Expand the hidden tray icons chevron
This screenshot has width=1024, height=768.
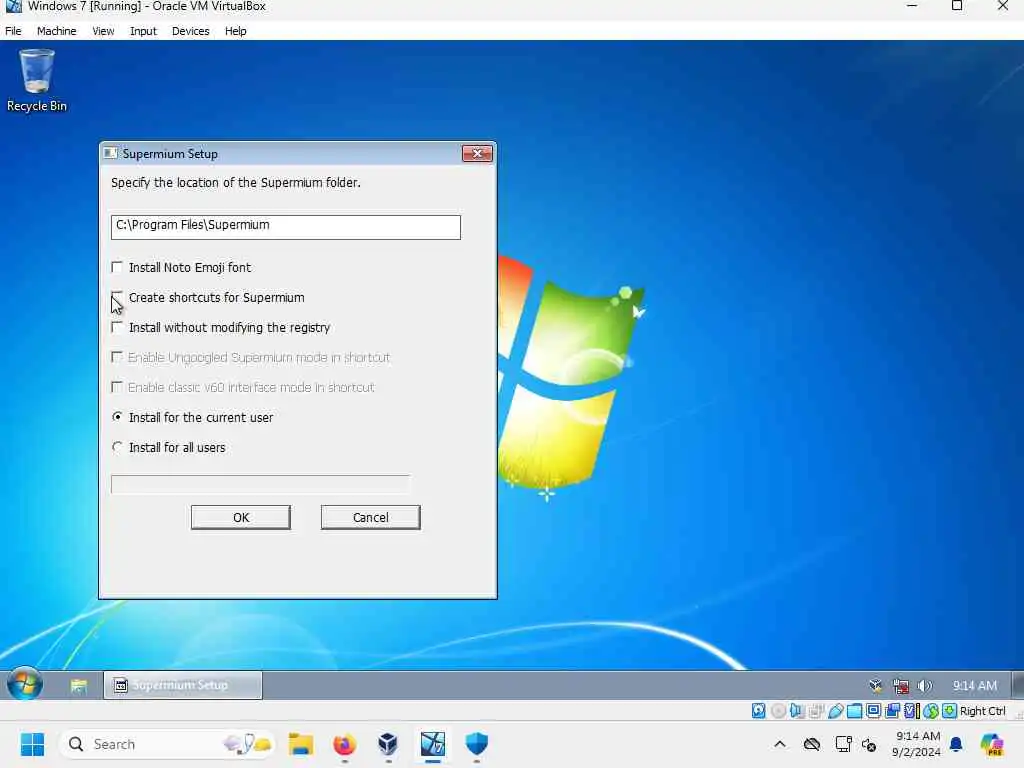pyautogui.click(x=780, y=744)
